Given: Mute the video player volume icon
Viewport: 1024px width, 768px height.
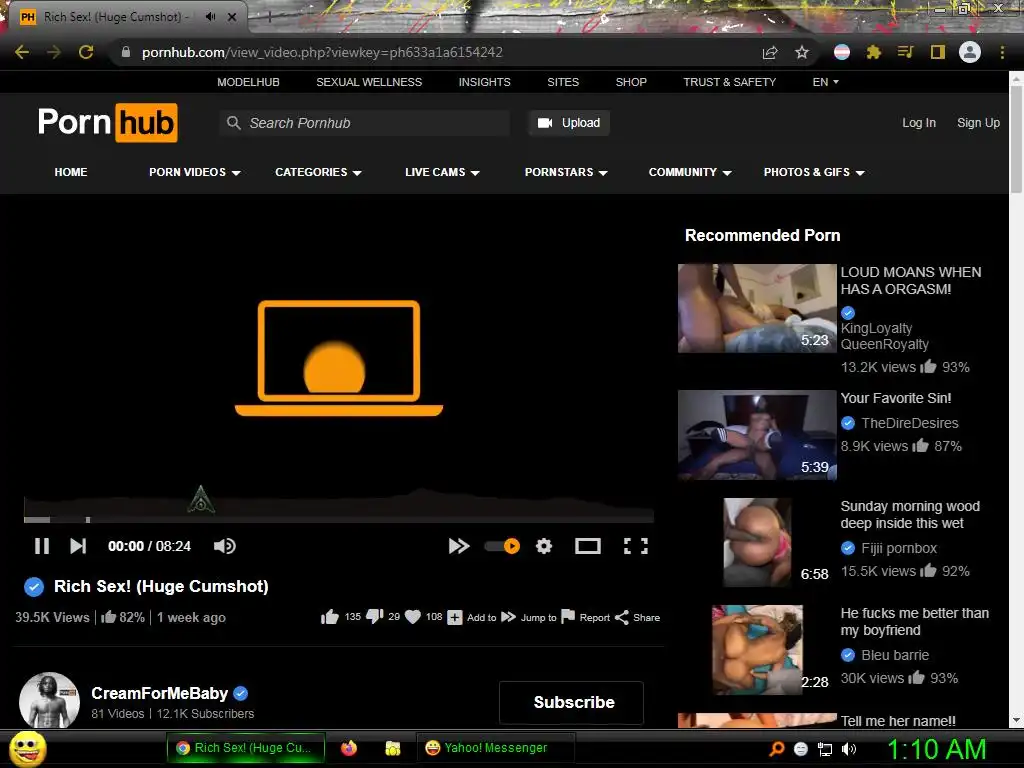Looking at the screenshot, I should 225,546.
